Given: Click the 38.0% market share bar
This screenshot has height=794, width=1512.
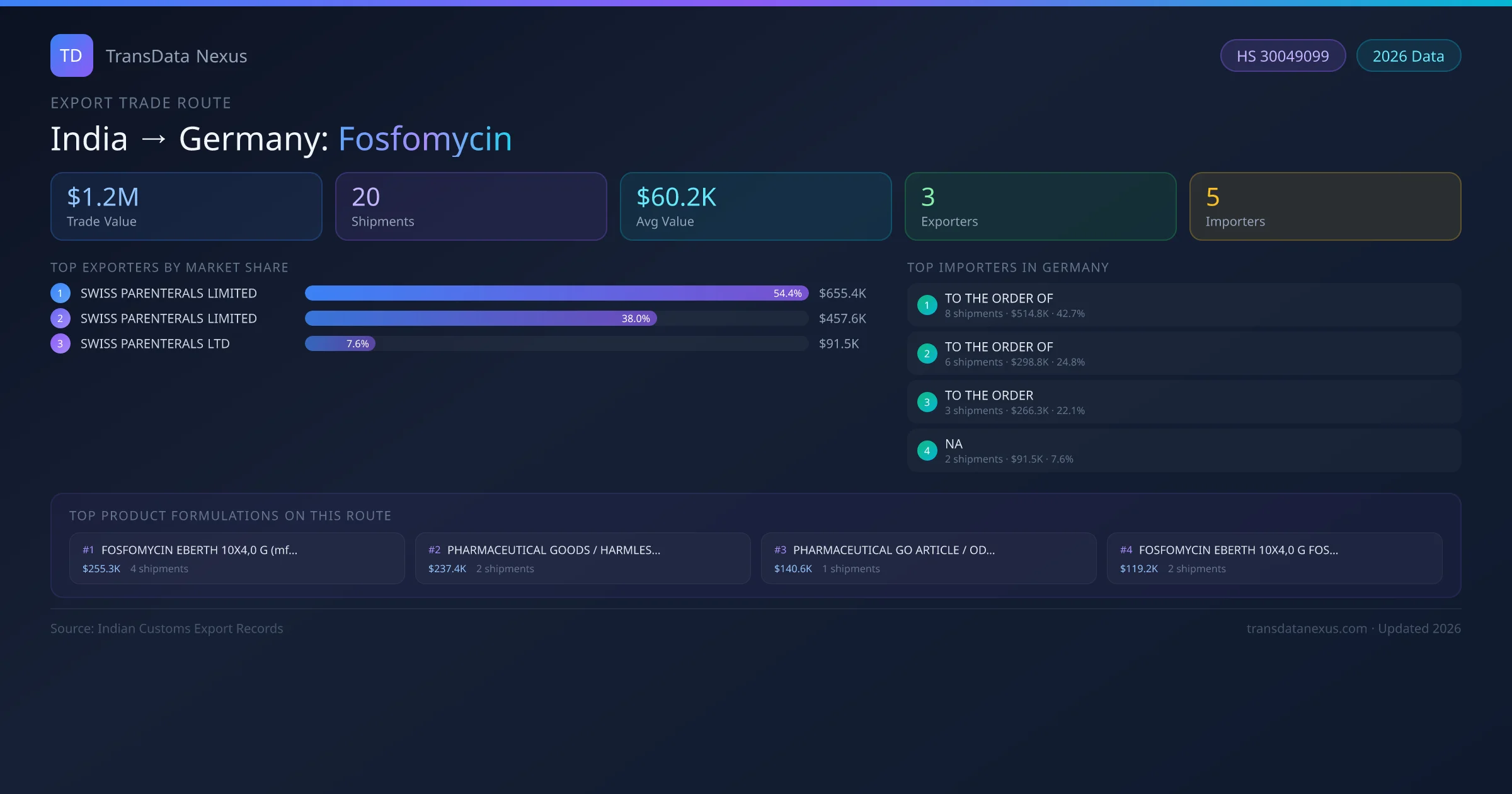Looking at the screenshot, I should (x=480, y=318).
